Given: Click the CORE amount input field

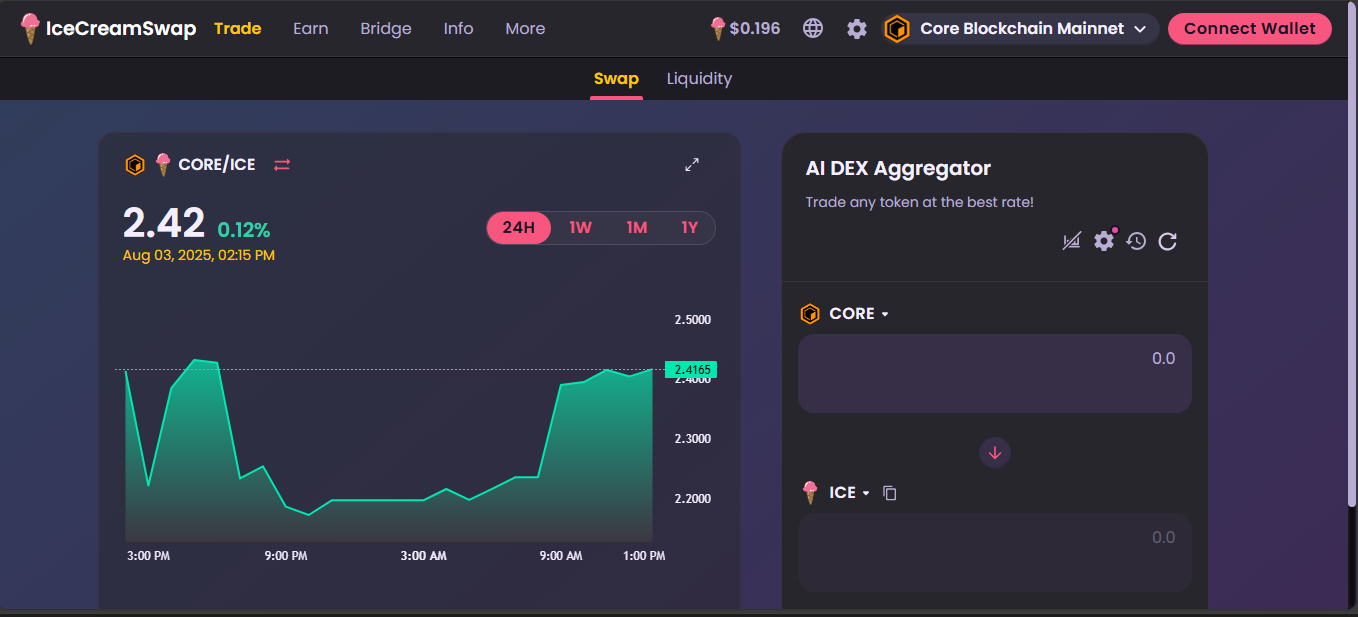Looking at the screenshot, I should tap(995, 373).
